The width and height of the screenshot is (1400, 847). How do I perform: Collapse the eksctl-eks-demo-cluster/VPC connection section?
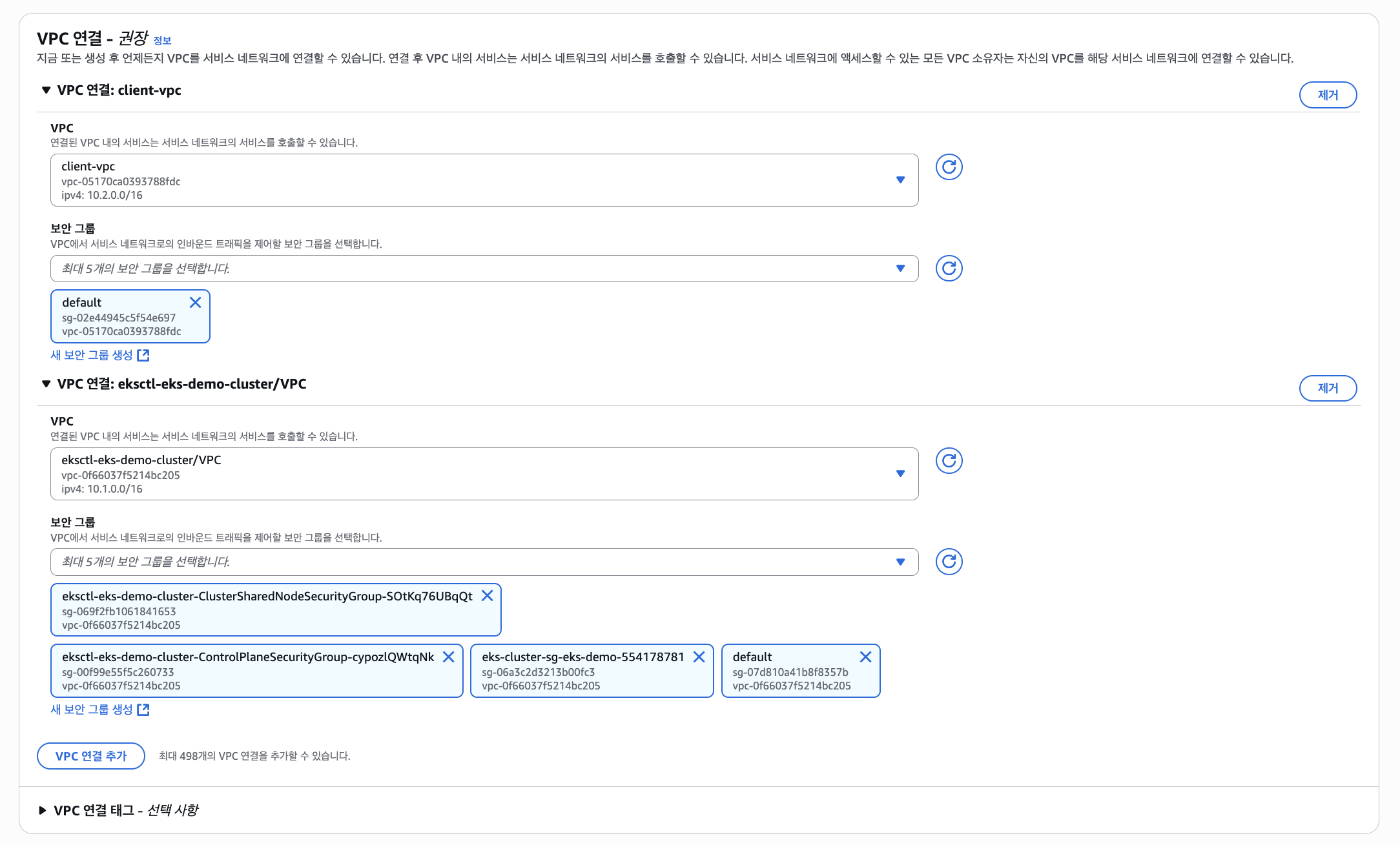pos(46,384)
